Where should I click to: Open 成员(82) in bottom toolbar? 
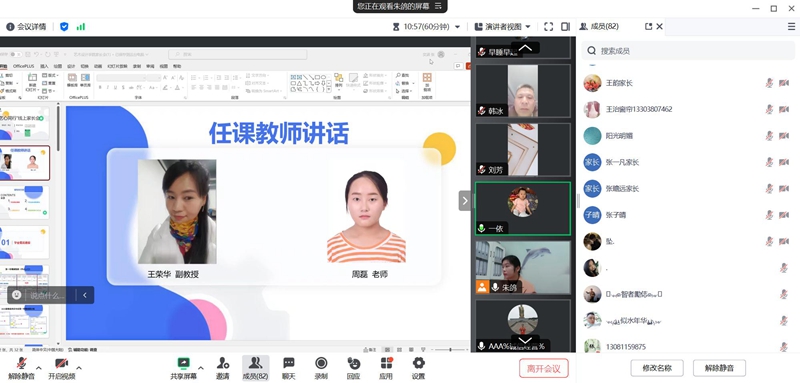pyautogui.click(x=255, y=368)
